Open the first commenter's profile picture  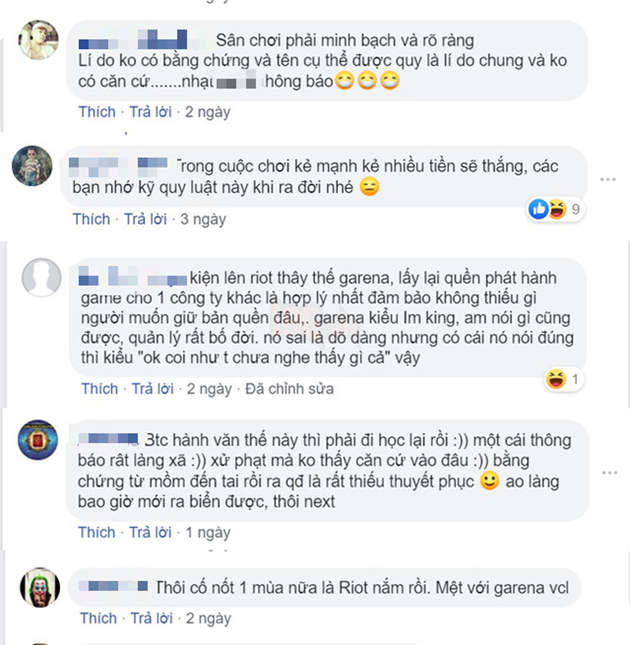(39, 40)
